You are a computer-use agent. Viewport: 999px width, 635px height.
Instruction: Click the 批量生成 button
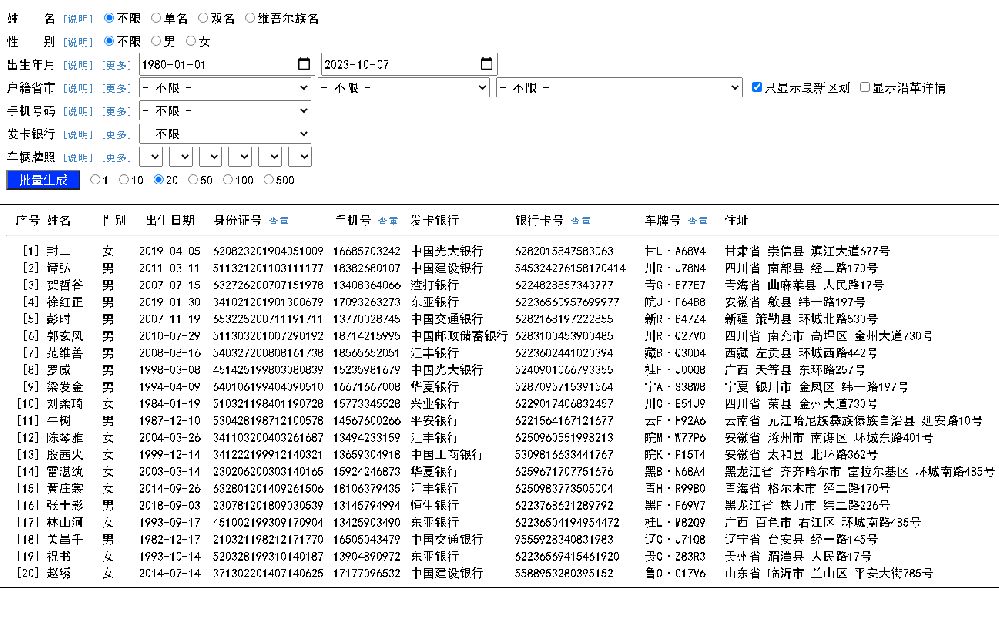click(x=42, y=180)
